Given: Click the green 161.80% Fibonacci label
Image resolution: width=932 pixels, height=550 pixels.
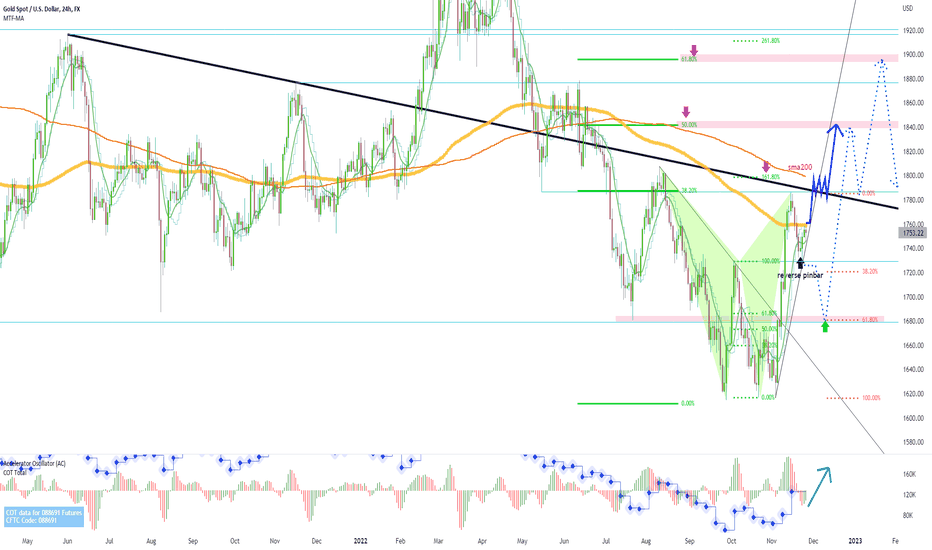Looking at the screenshot, I should [x=770, y=177].
